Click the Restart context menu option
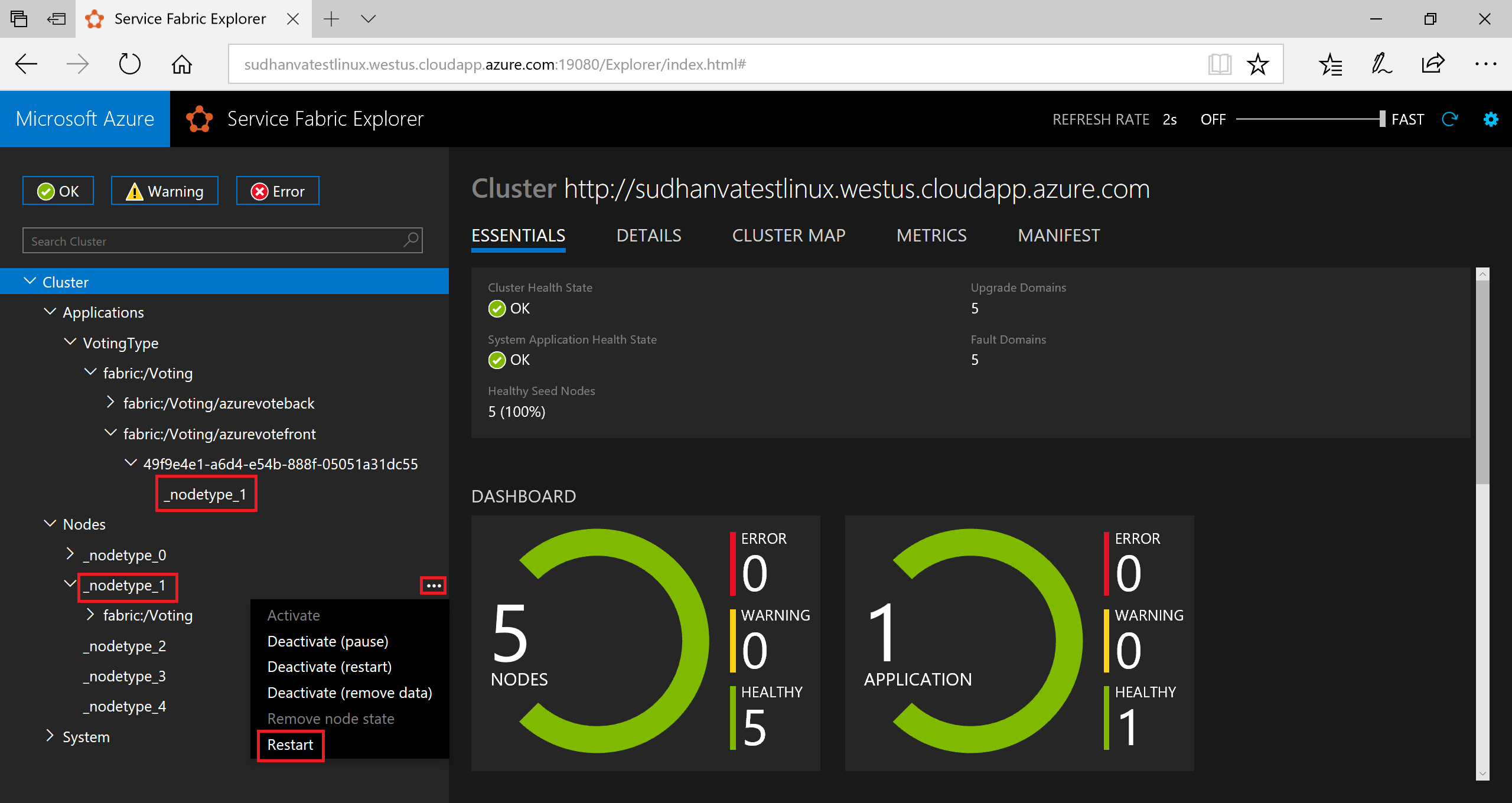This screenshot has width=1512, height=803. tap(292, 745)
